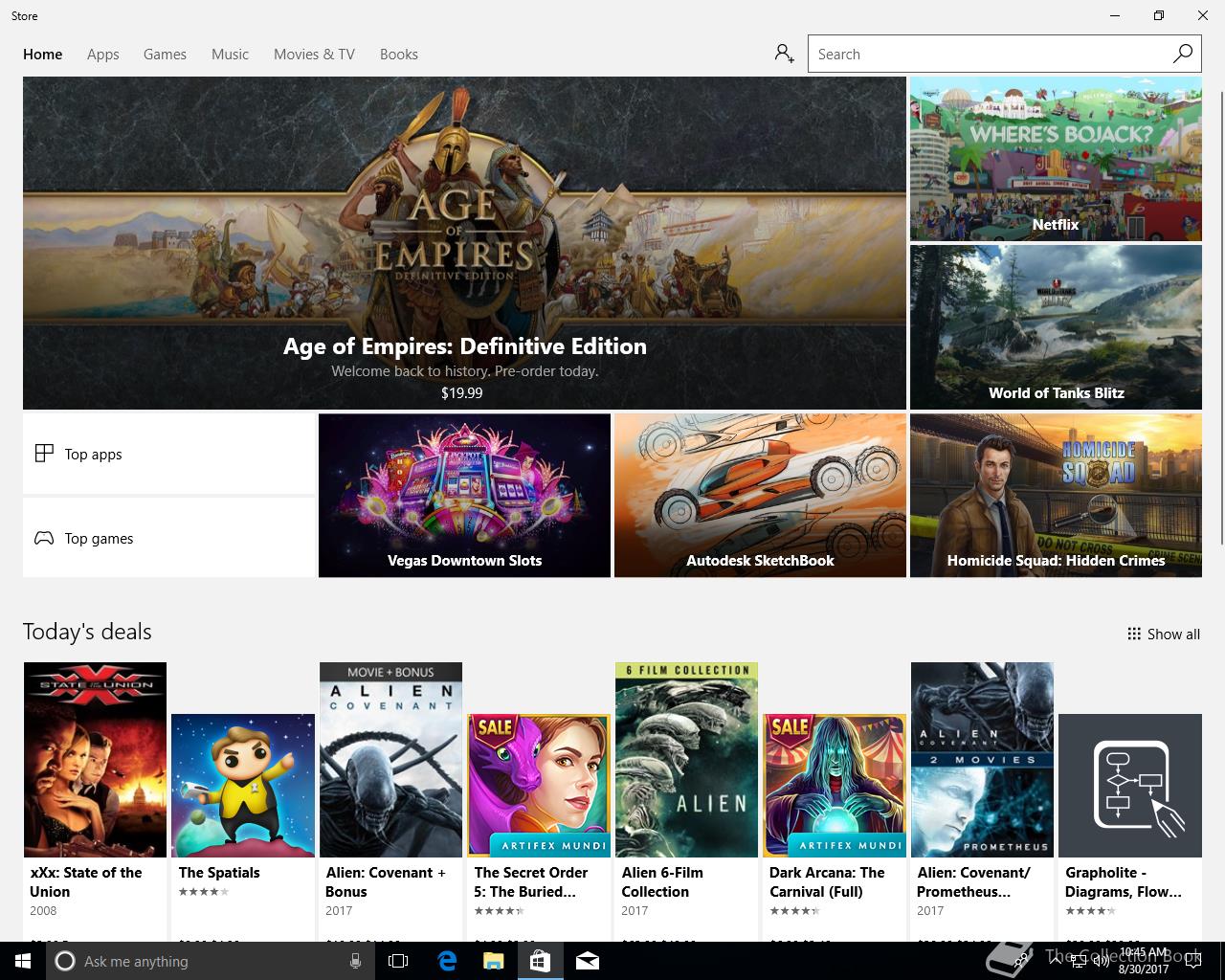This screenshot has width=1225, height=980.
Task: Open the Autodesk SketchBook tile
Action: tap(760, 496)
